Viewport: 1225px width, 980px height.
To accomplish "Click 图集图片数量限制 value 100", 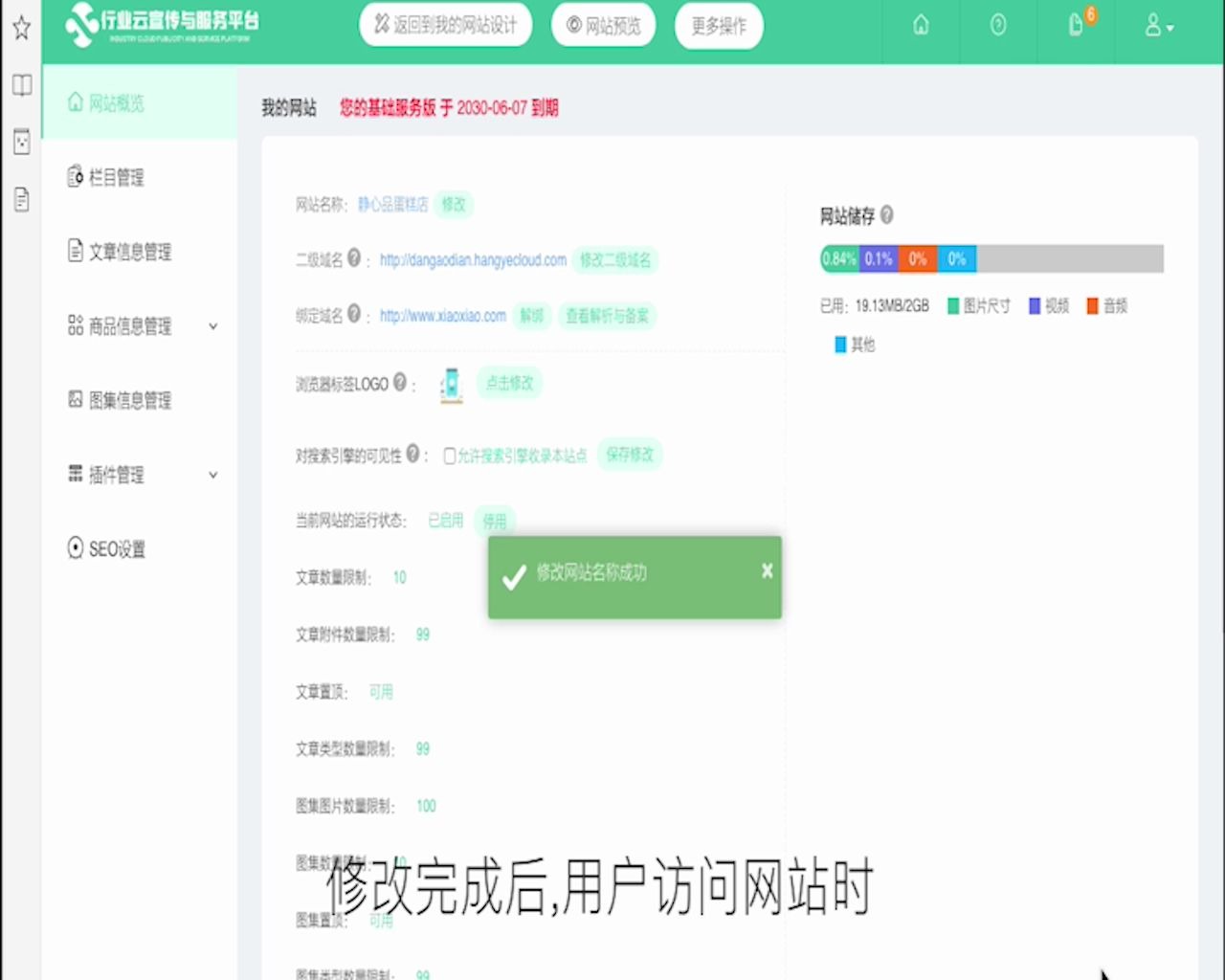I will click(426, 806).
